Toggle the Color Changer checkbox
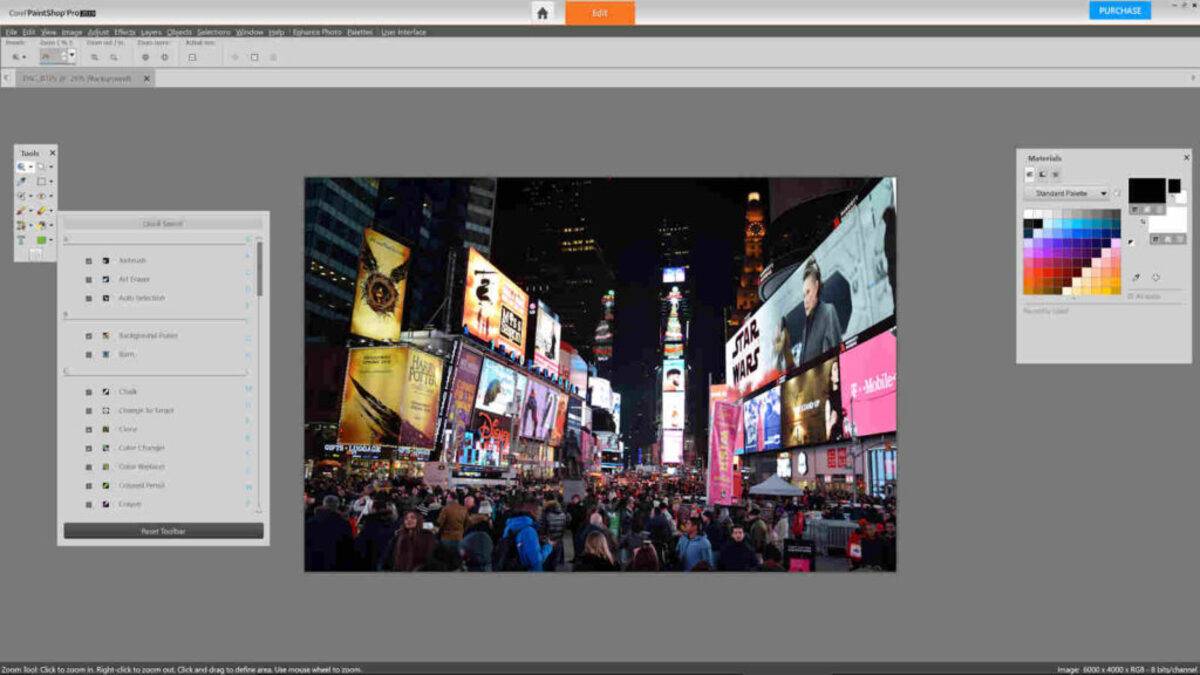This screenshot has width=1200, height=675. pyautogui.click(x=88, y=448)
